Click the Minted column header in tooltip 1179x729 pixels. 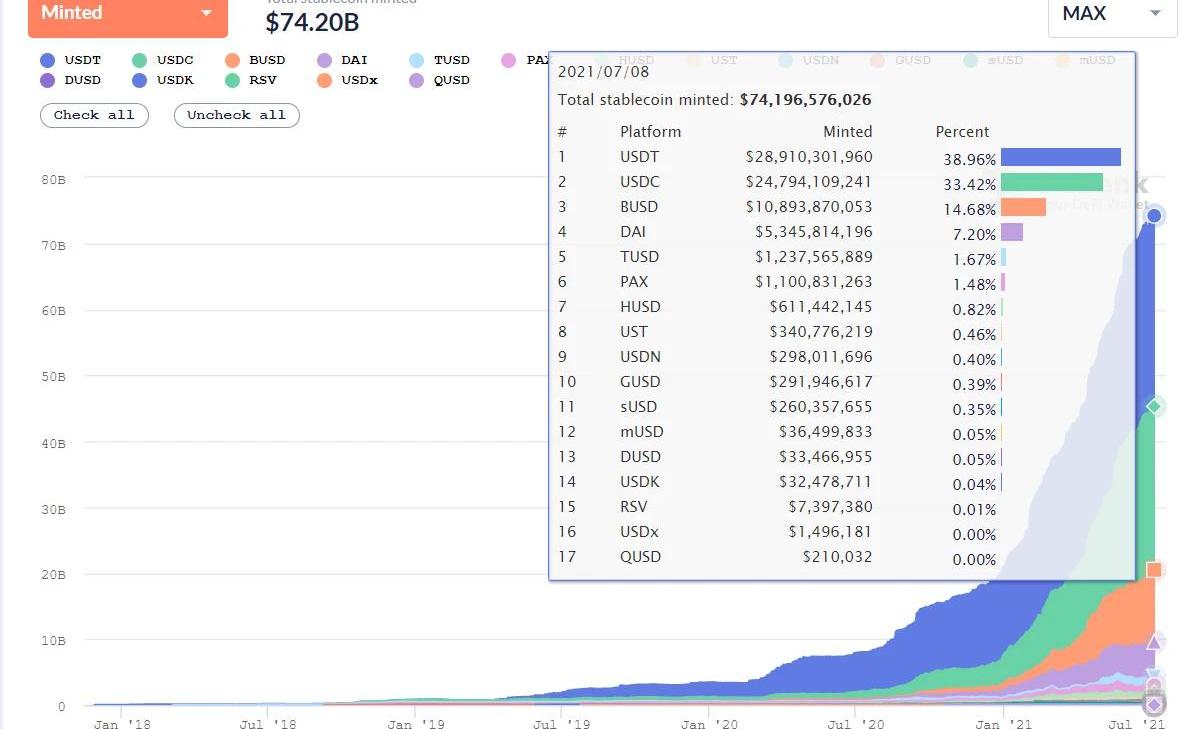coord(847,132)
